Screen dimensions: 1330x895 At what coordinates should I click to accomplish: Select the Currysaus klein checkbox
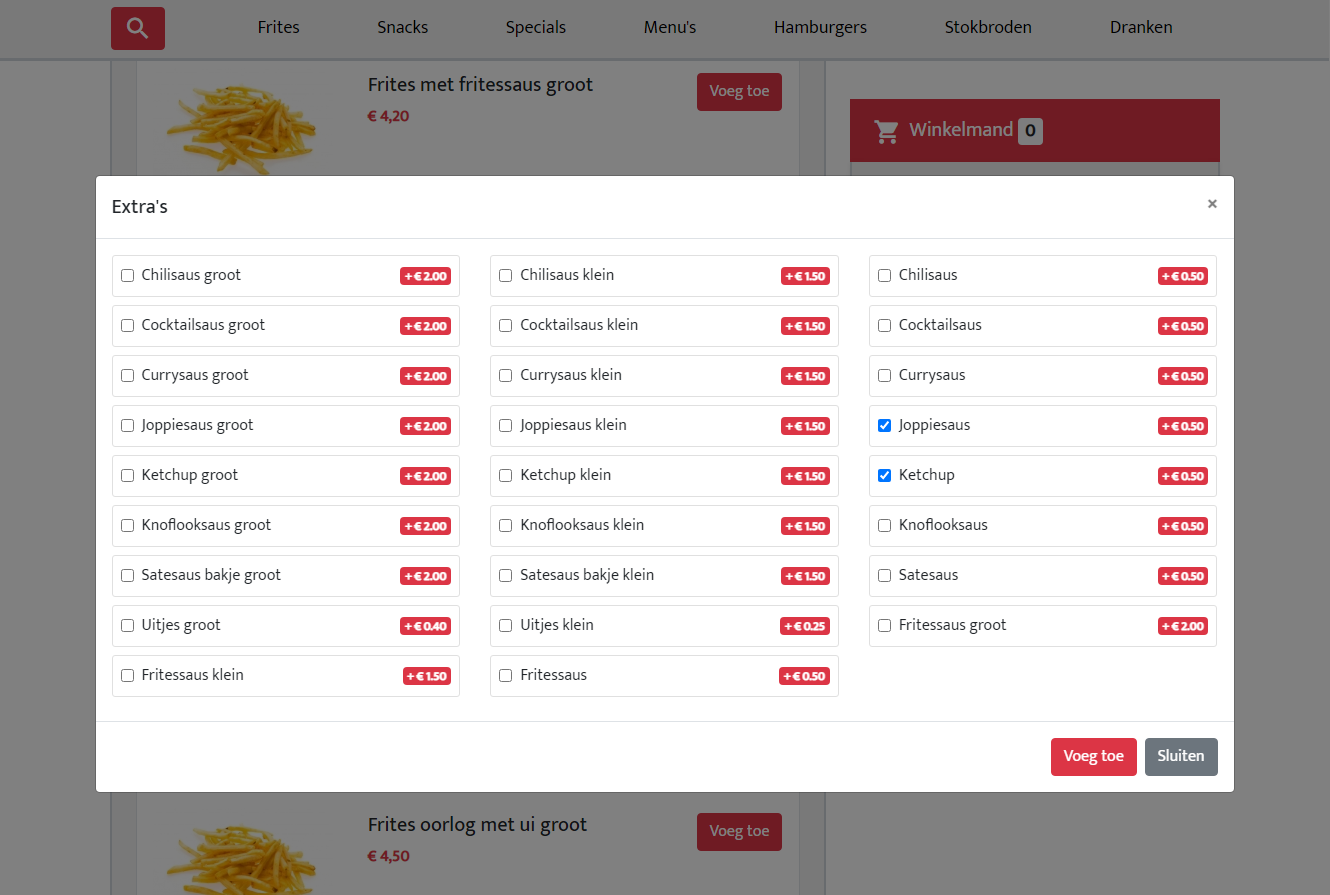coord(505,376)
